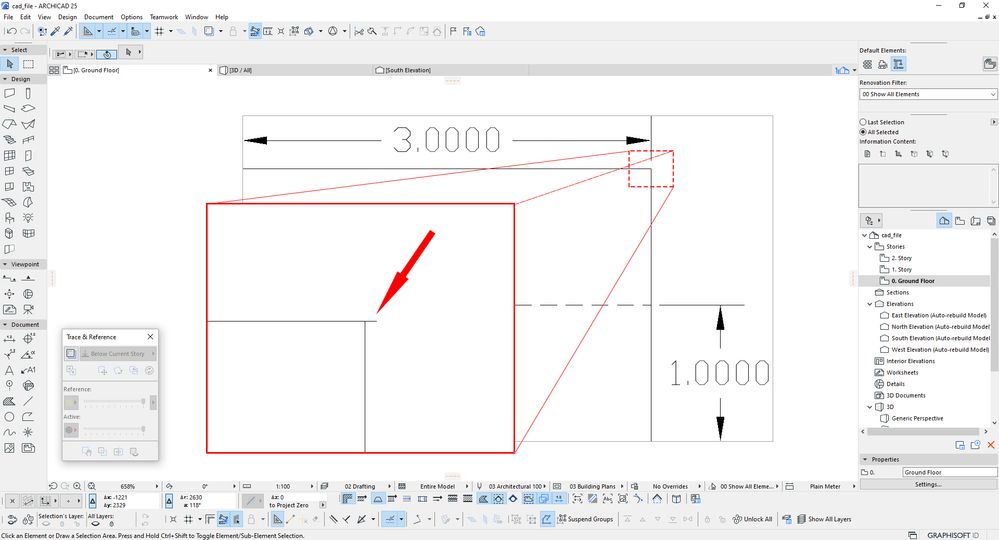Activate the Wall tool
The width and height of the screenshot is (999, 540).
pyautogui.click(x=10, y=93)
